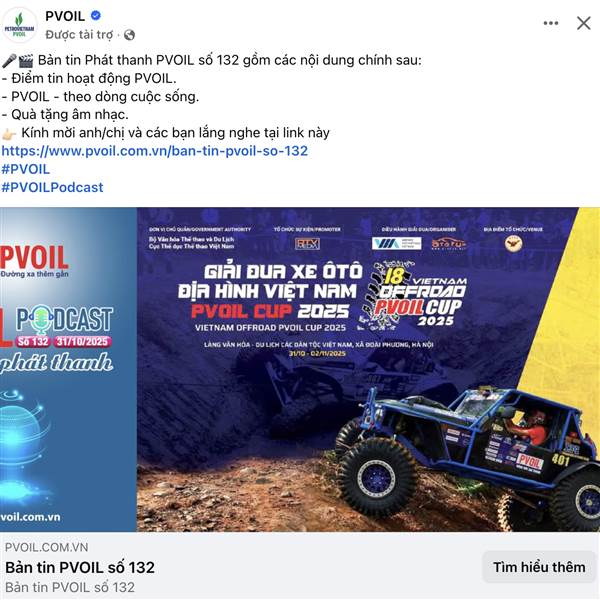This screenshot has height=600, width=600.
Task: Click the PVOIL page name
Action: coord(65,16)
